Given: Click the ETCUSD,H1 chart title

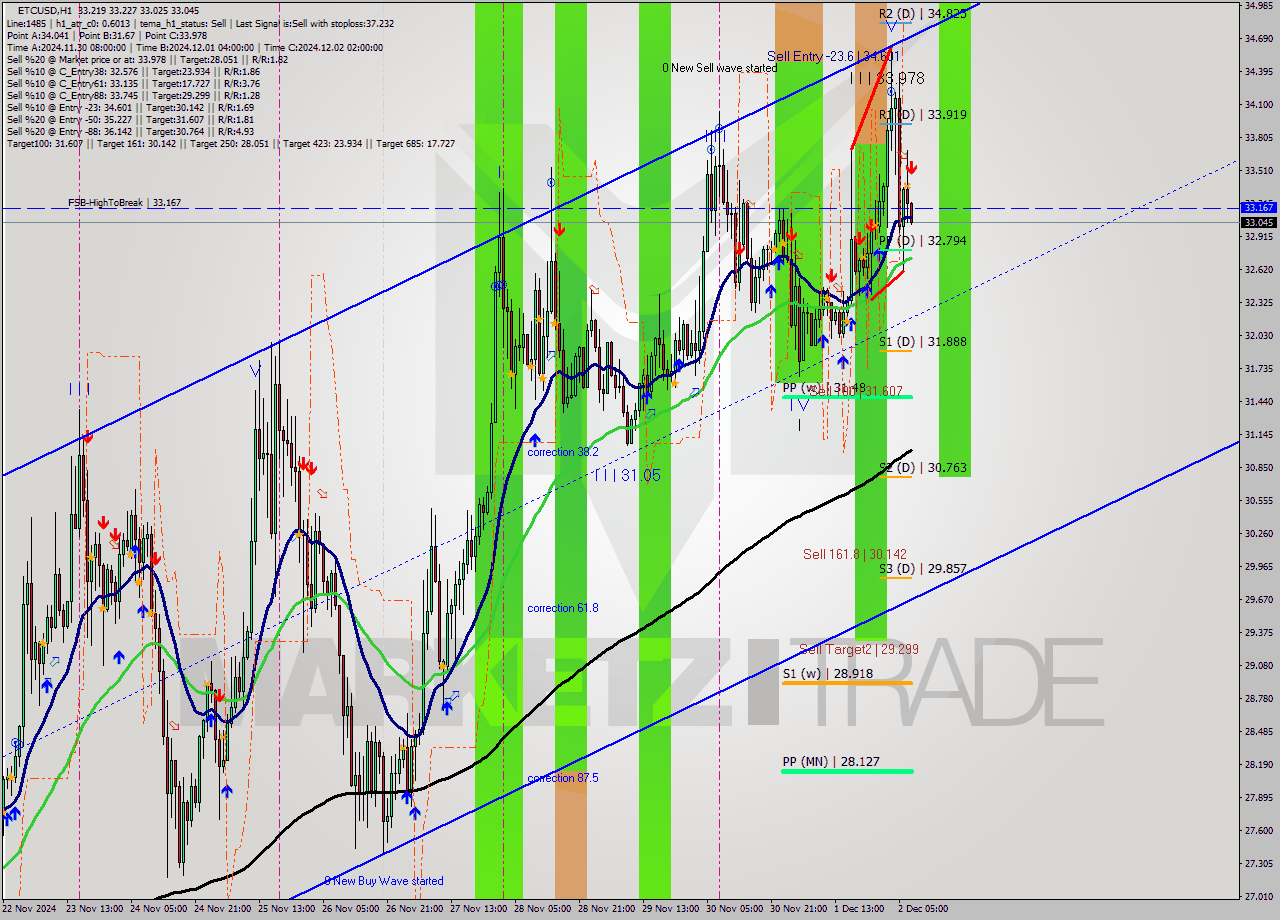Looking at the screenshot, I should pyautogui.click(x=45, y=10).
